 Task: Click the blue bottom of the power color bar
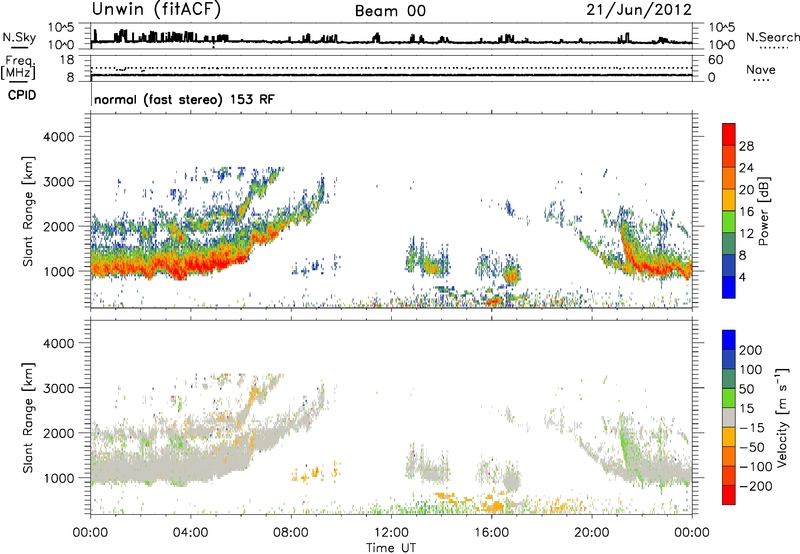point(729,288)
